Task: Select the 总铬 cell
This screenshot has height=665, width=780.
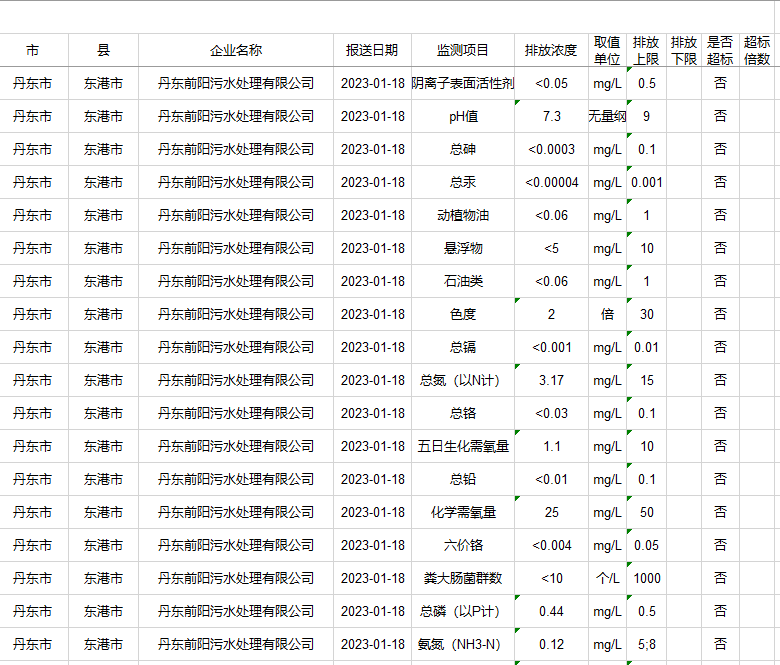Action: [x=463, y=413]
